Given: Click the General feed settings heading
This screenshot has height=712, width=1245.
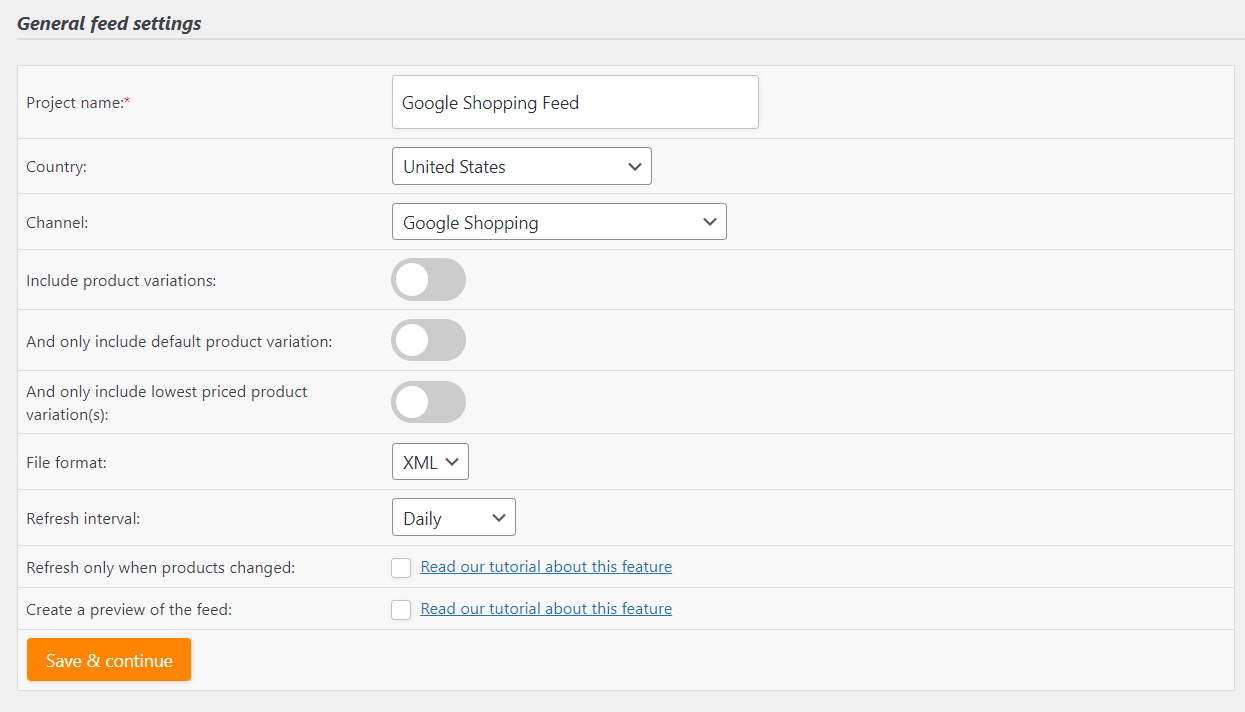Looking at the screenshot, I should tap(109, 22).
